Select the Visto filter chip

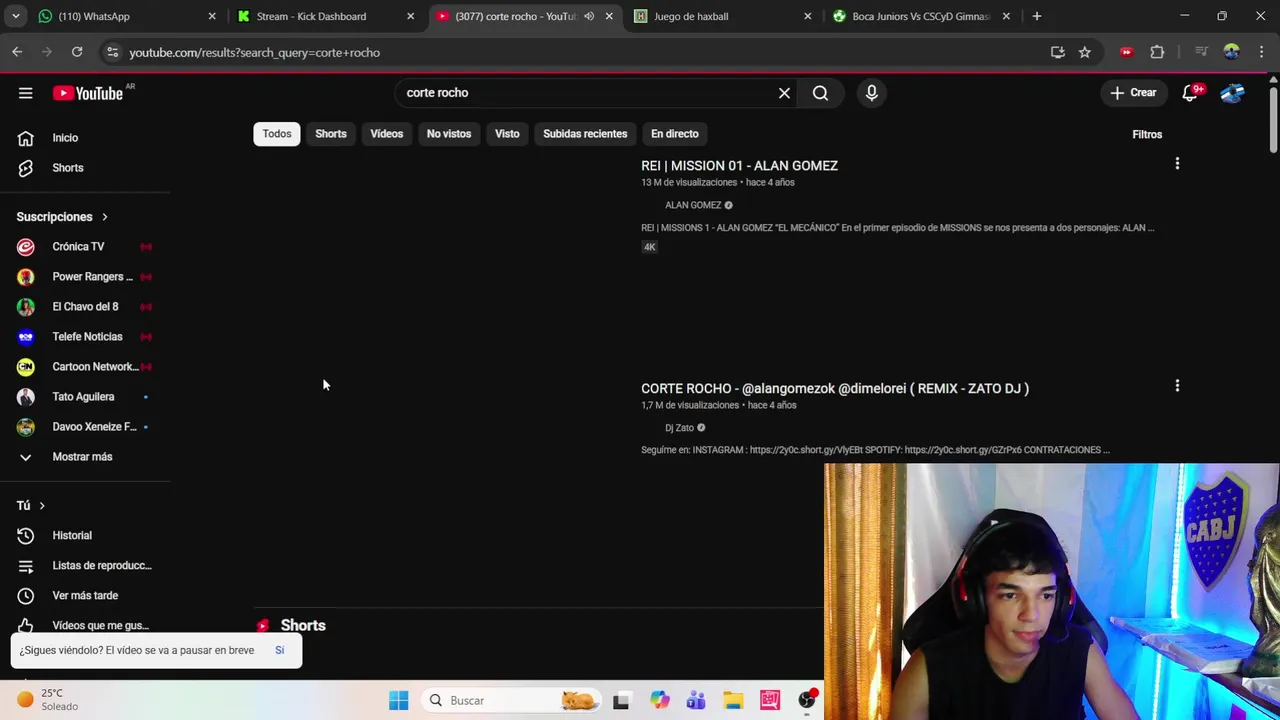(x=507, y=134)
